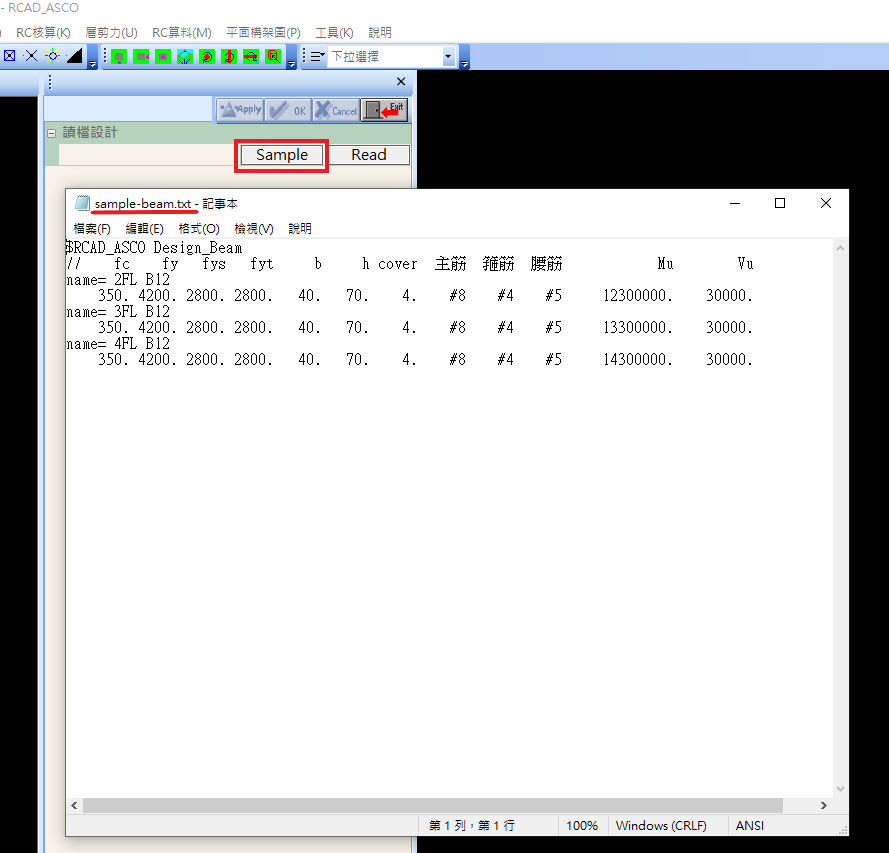Click the 第 1 列，第 1 行 status entry
This screenshot has width=889, height=853.
(472, 826)
